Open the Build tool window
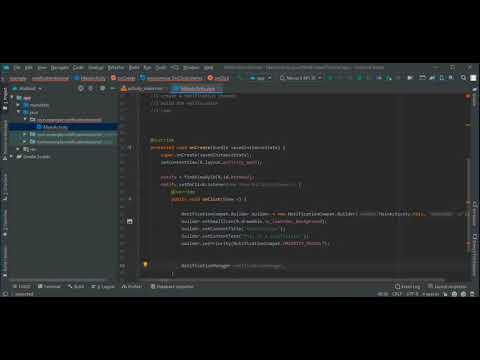 pos(76,287)
